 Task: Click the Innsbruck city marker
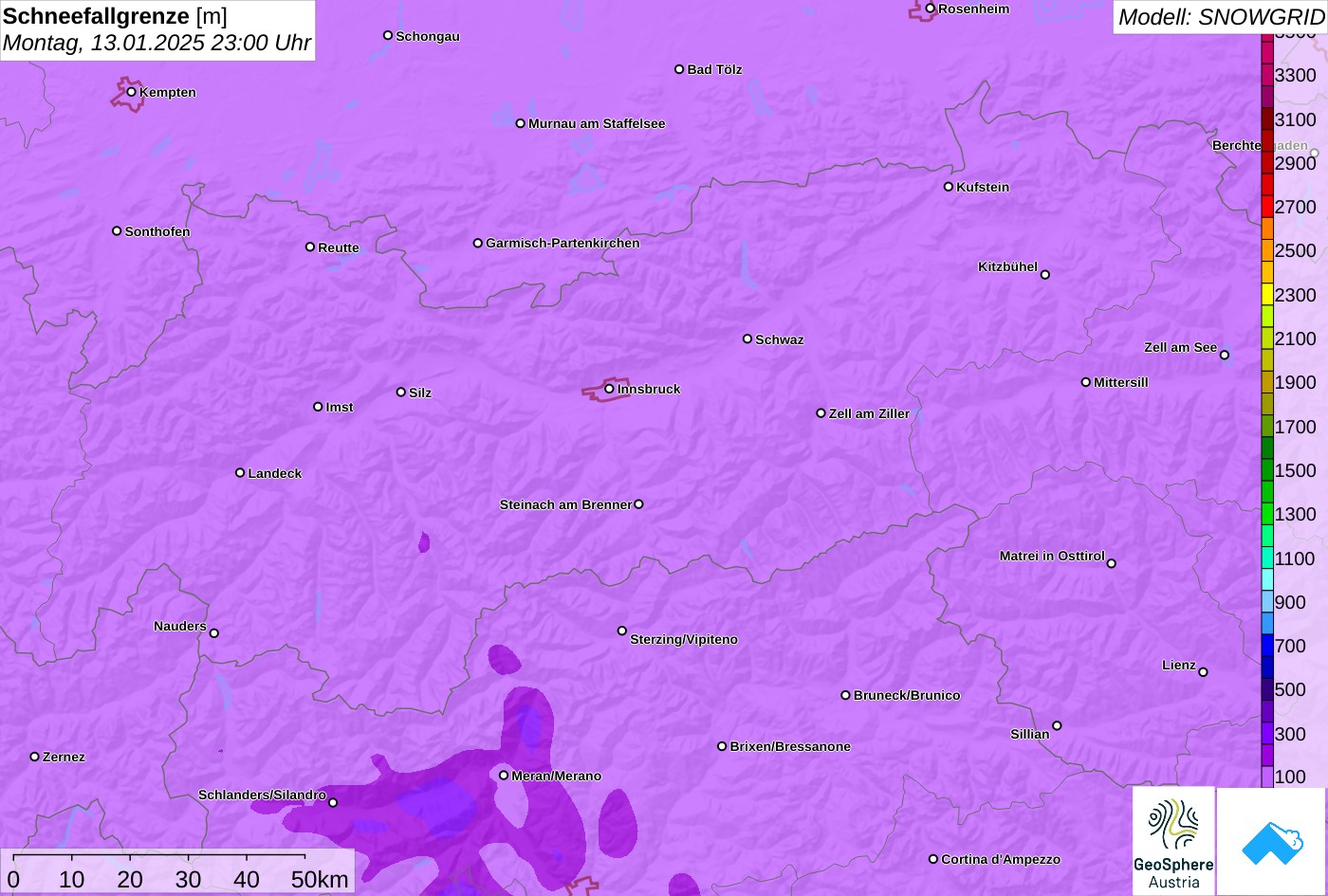click(610, 389)
